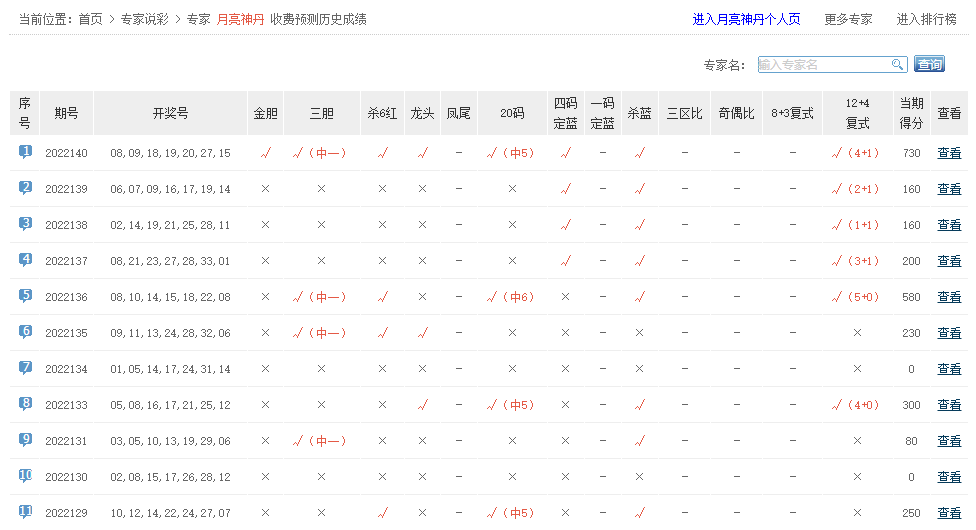
Task: Click row number 5 badge icon
Action: (25, 296)
